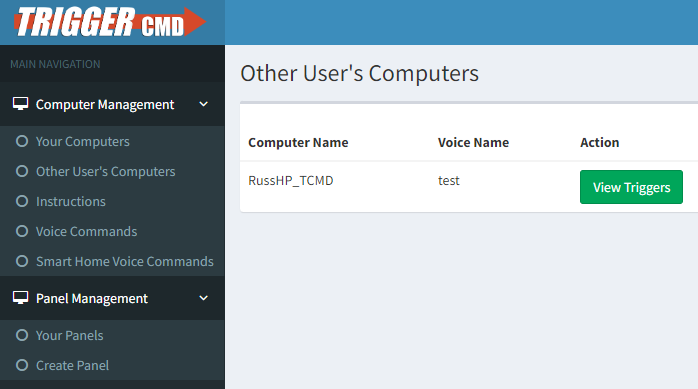
Task: Click the RussHP_TCMD computer name cell
Action: [291, 181]
